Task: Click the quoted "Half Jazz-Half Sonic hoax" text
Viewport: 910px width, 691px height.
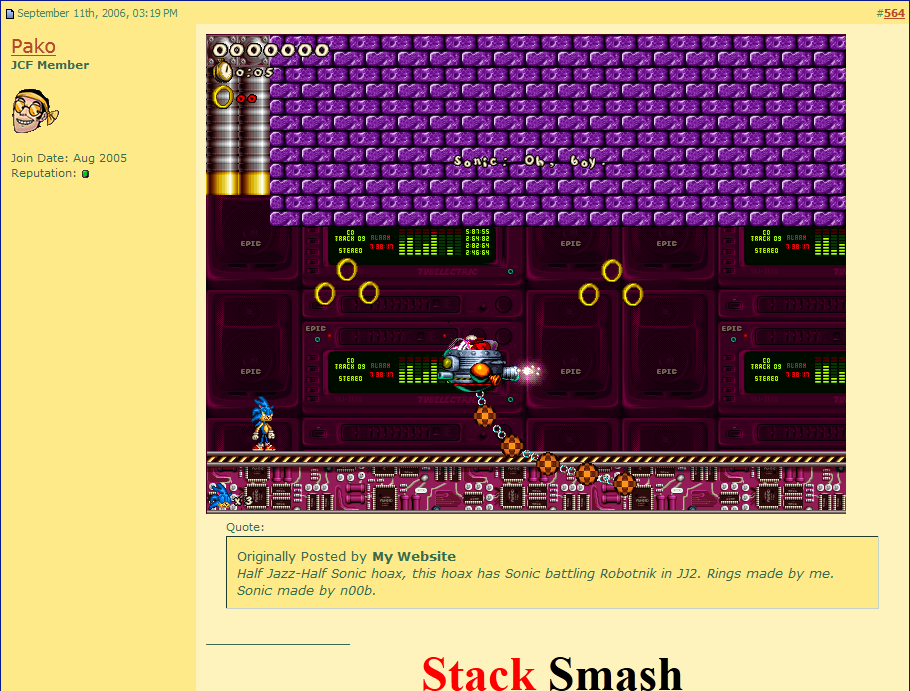Action: (x=535, y=582)
